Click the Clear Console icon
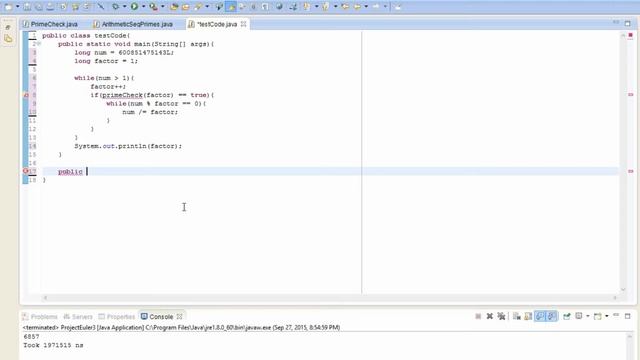 coord(516,316)
